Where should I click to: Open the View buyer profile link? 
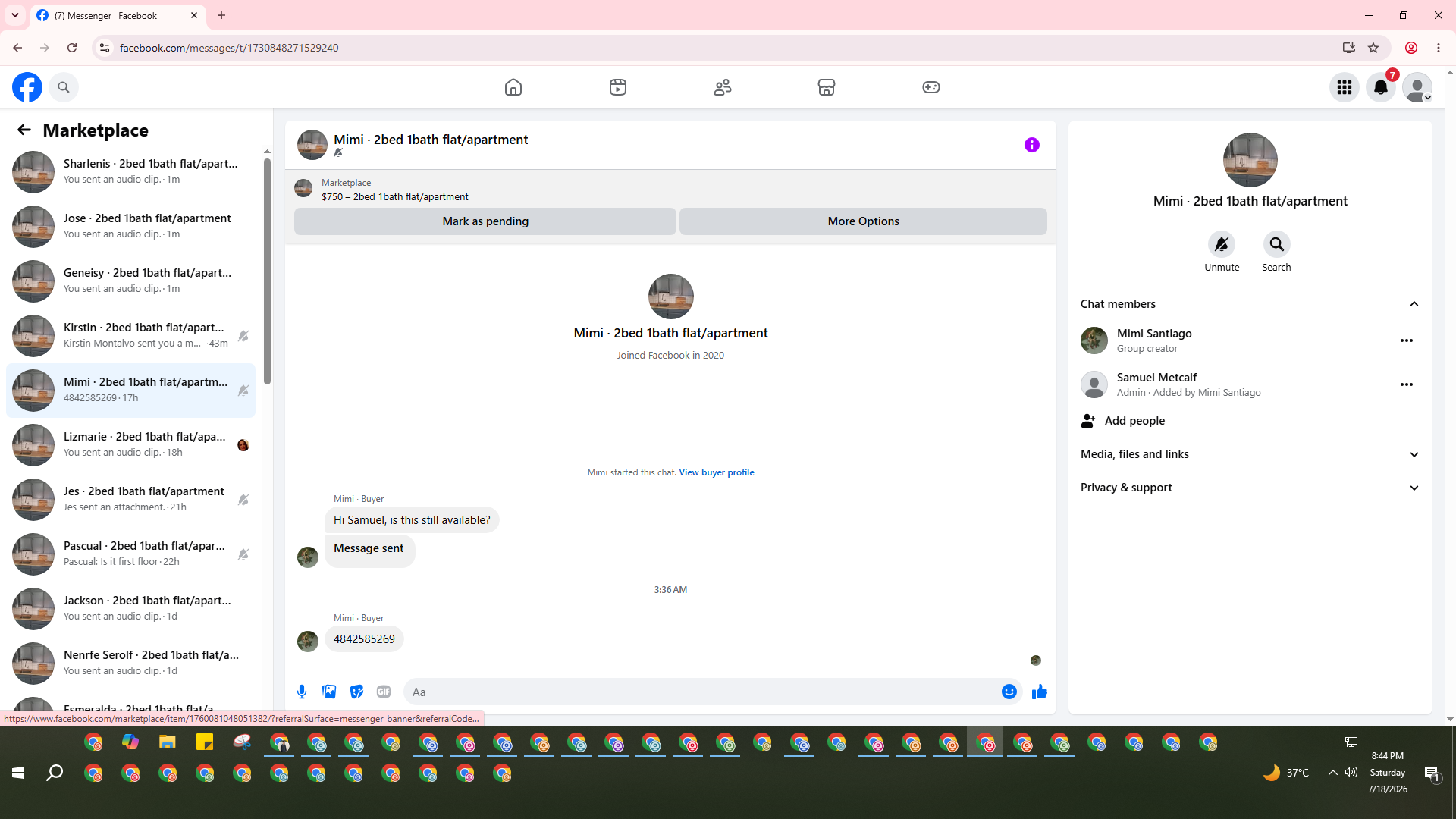click(x=717, y=472)
